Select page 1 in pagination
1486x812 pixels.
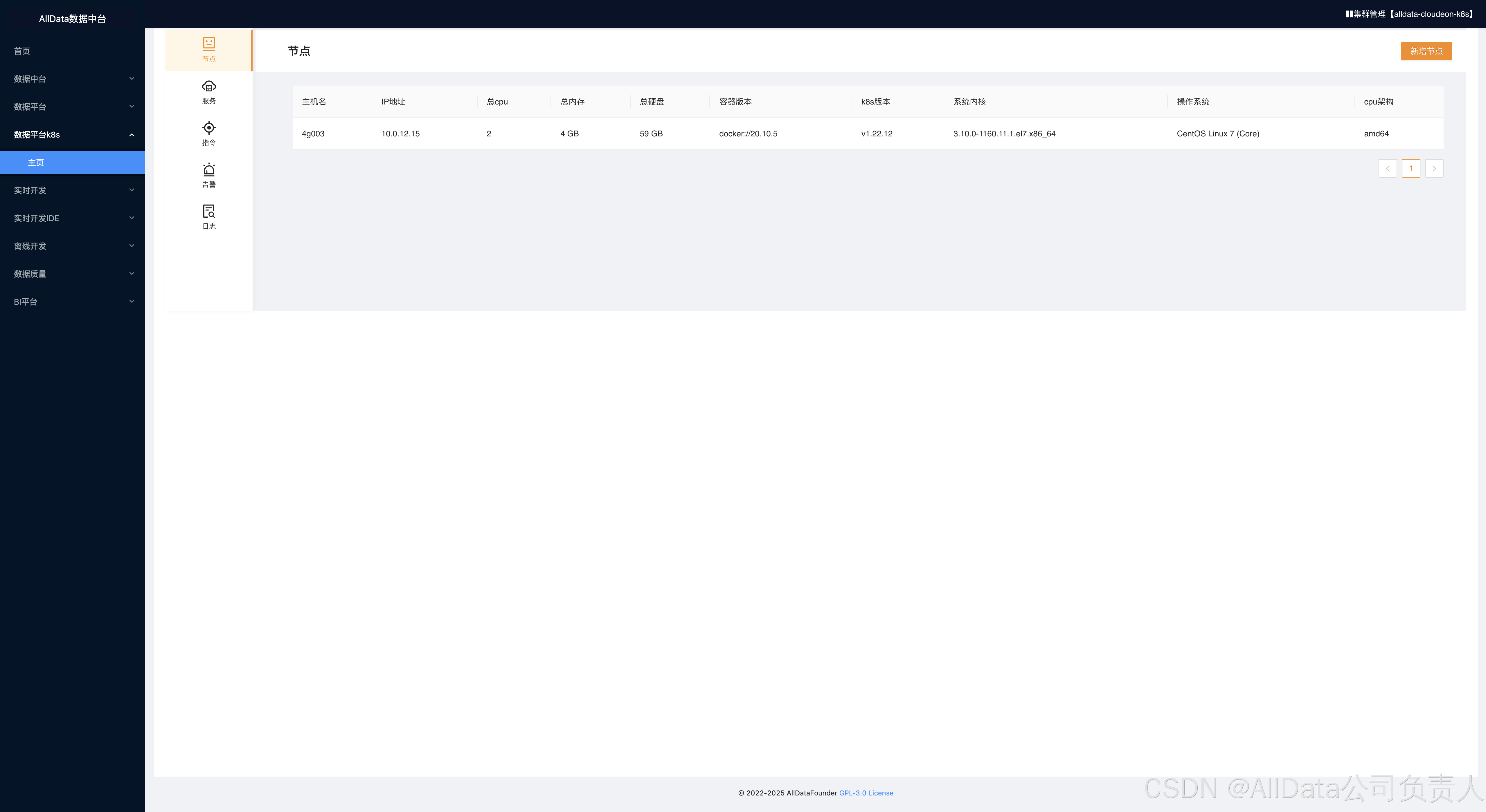click(x=1411, y=168)
